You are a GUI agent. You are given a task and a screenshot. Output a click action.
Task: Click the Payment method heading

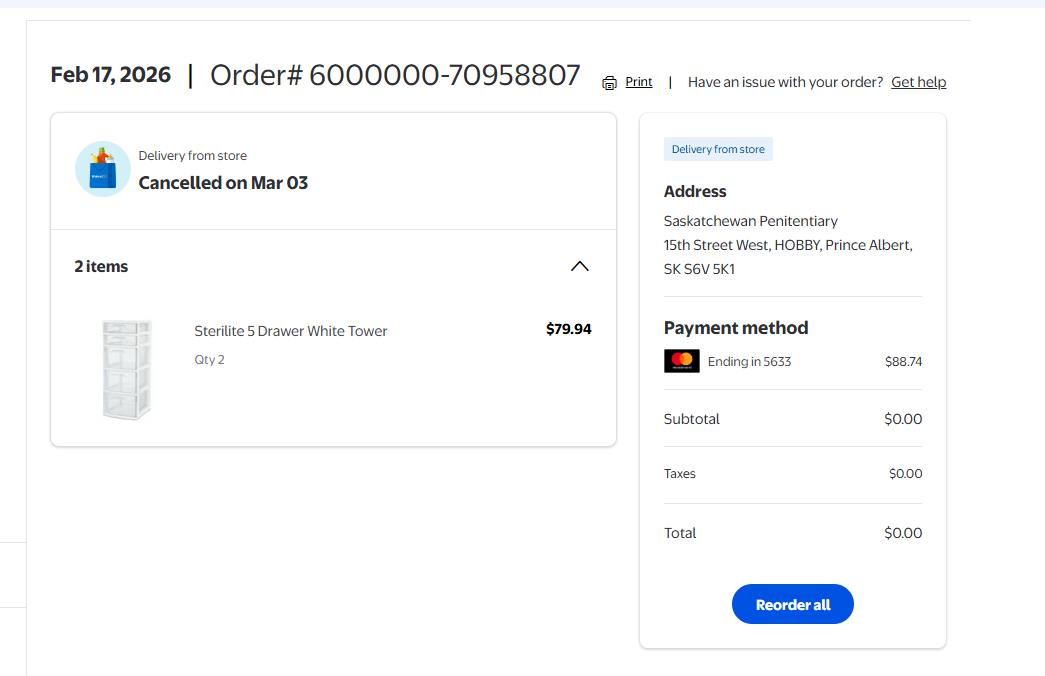tap(736, 328)
